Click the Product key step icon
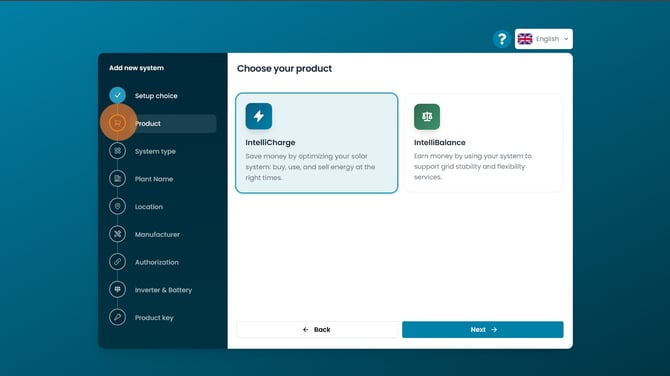The height and width of the screenshot is (376, 670). [117, 317]
